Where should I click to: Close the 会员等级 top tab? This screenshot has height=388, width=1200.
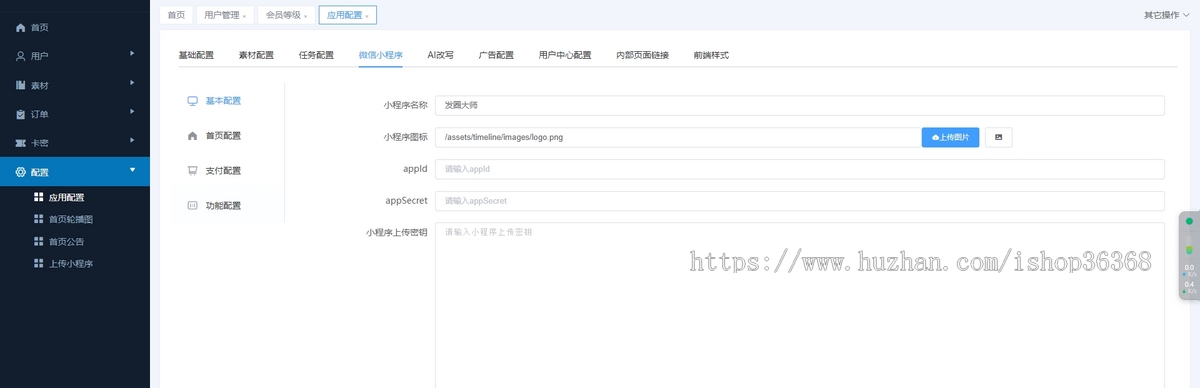[x=306, y=16]
